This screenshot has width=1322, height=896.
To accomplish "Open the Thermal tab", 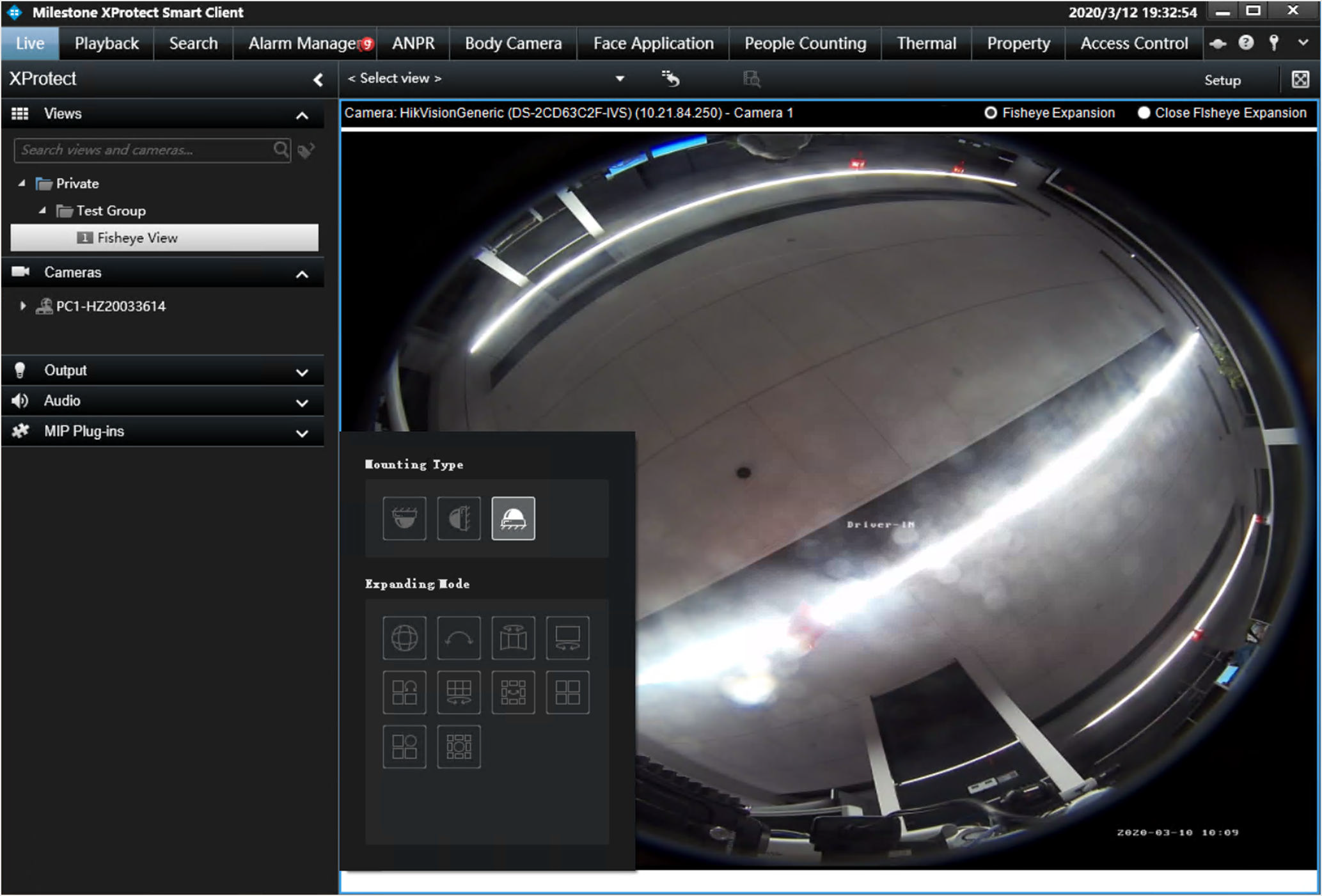I will tap(926, 43).
